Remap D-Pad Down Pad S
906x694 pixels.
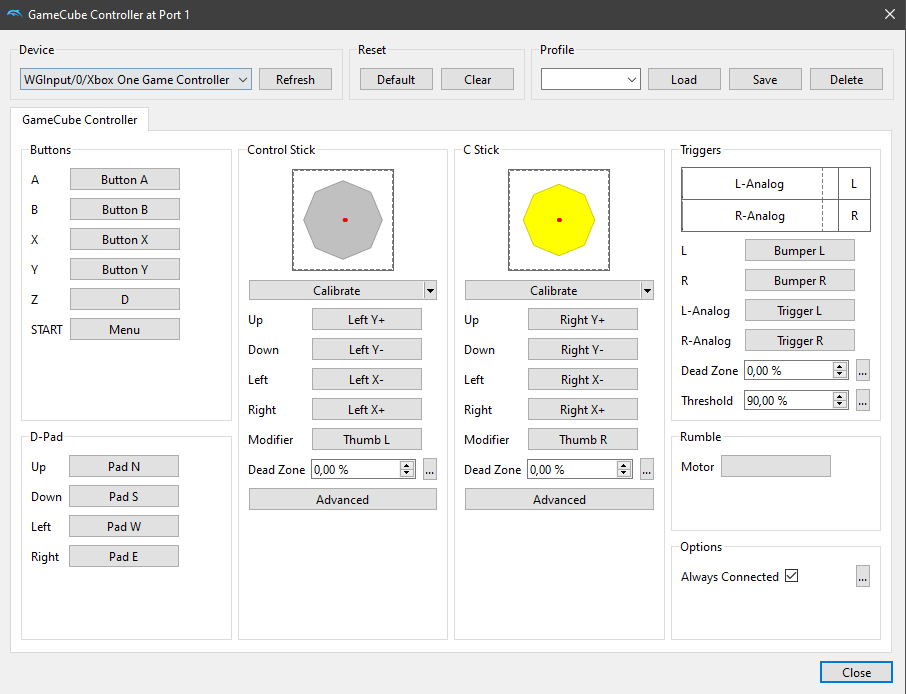click(124, 496)
